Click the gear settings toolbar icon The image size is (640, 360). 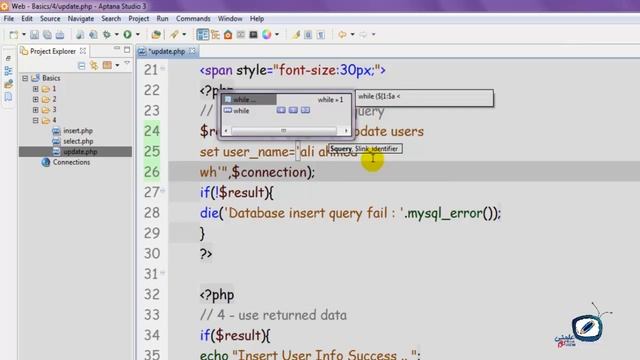(107, 35)
